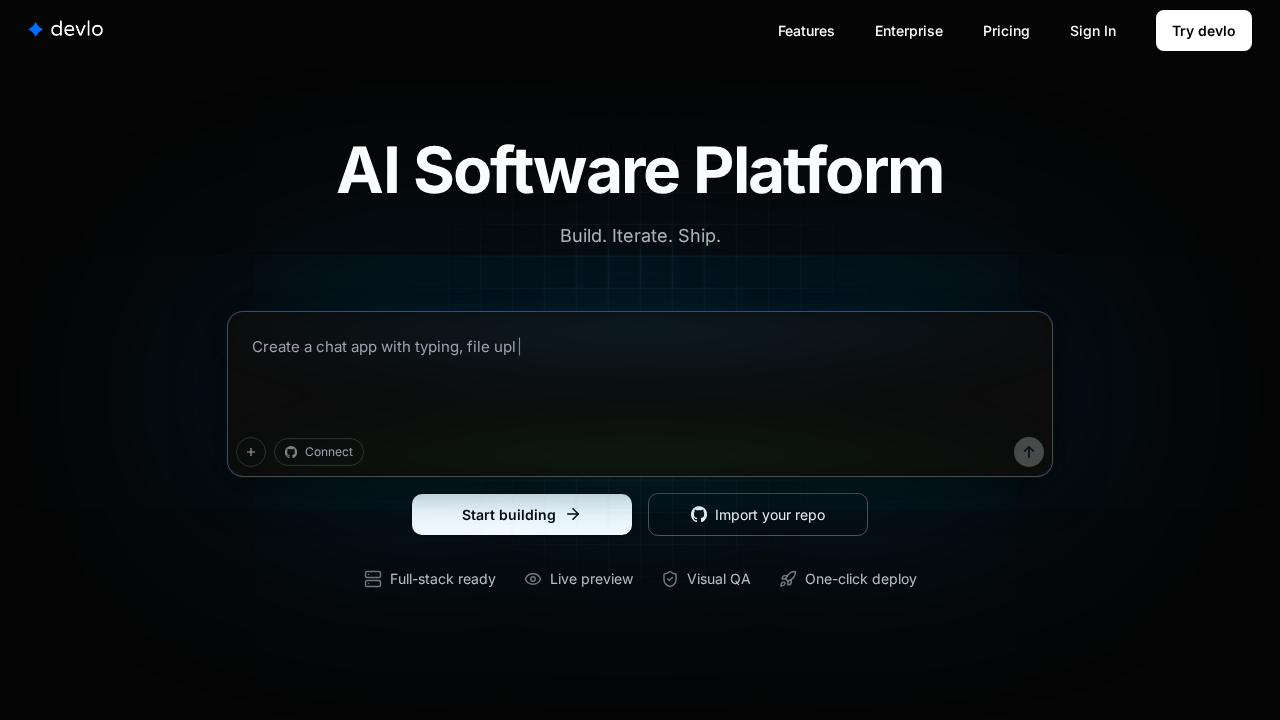
Task: Submit the prompt with the arrow icon
Action: pyautogui.click(x=1029, y=452)
